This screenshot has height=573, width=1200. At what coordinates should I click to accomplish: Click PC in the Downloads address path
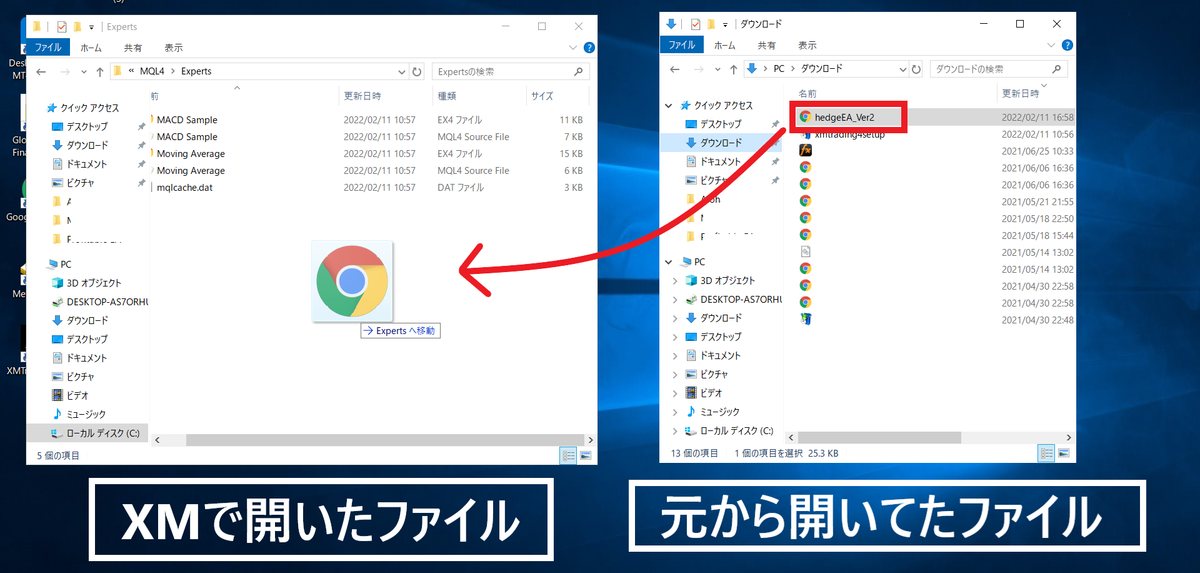777,69
